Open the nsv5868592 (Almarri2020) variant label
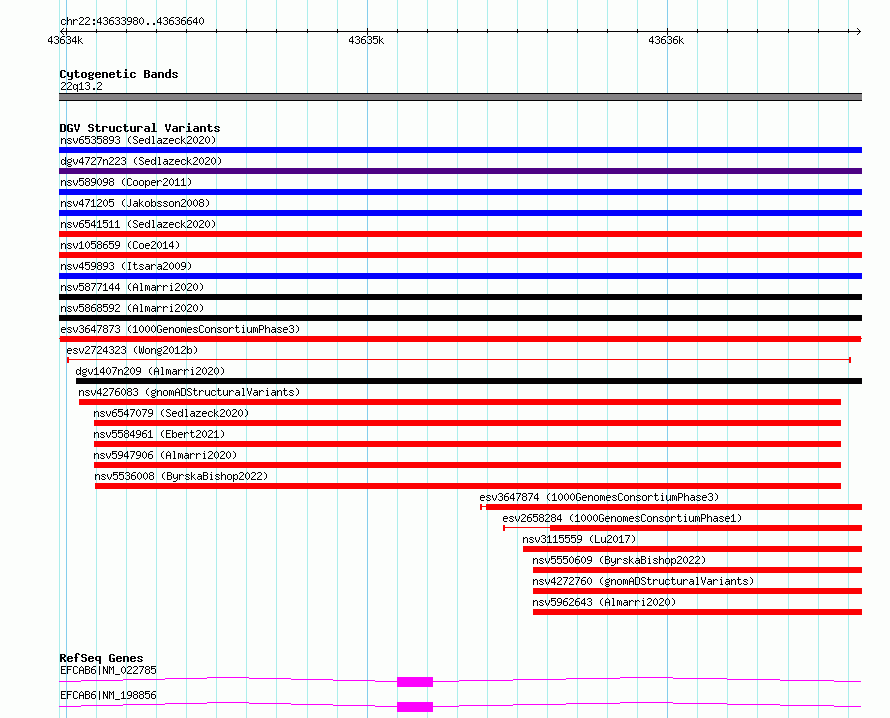This screenshot has width=890, height=718. click(132, 308)
